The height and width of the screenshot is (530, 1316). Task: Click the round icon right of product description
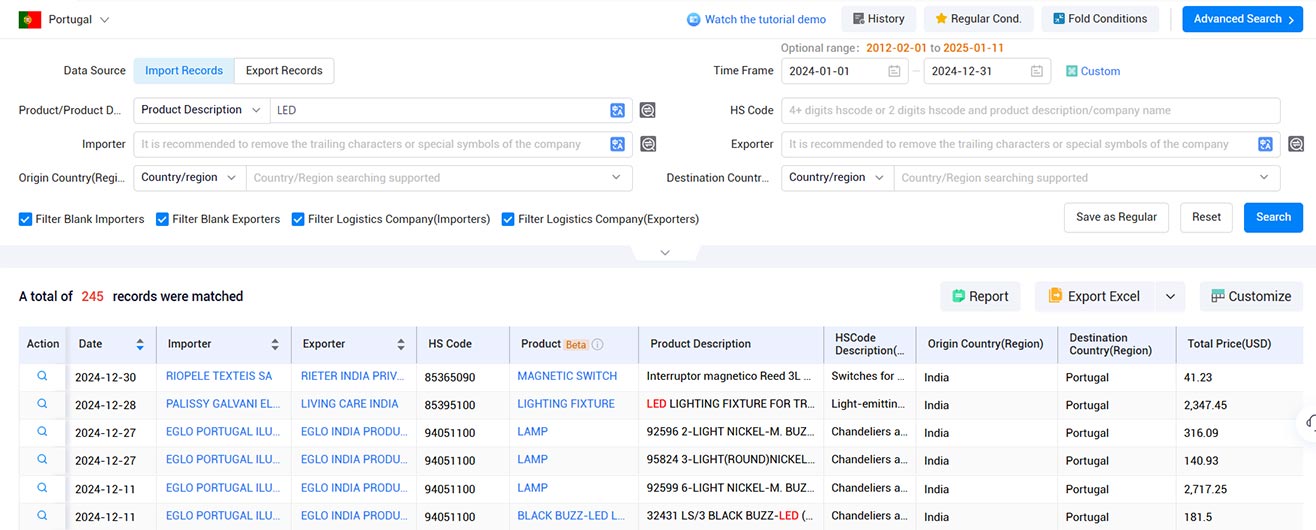pyautogui.click(x=648, y=110)
